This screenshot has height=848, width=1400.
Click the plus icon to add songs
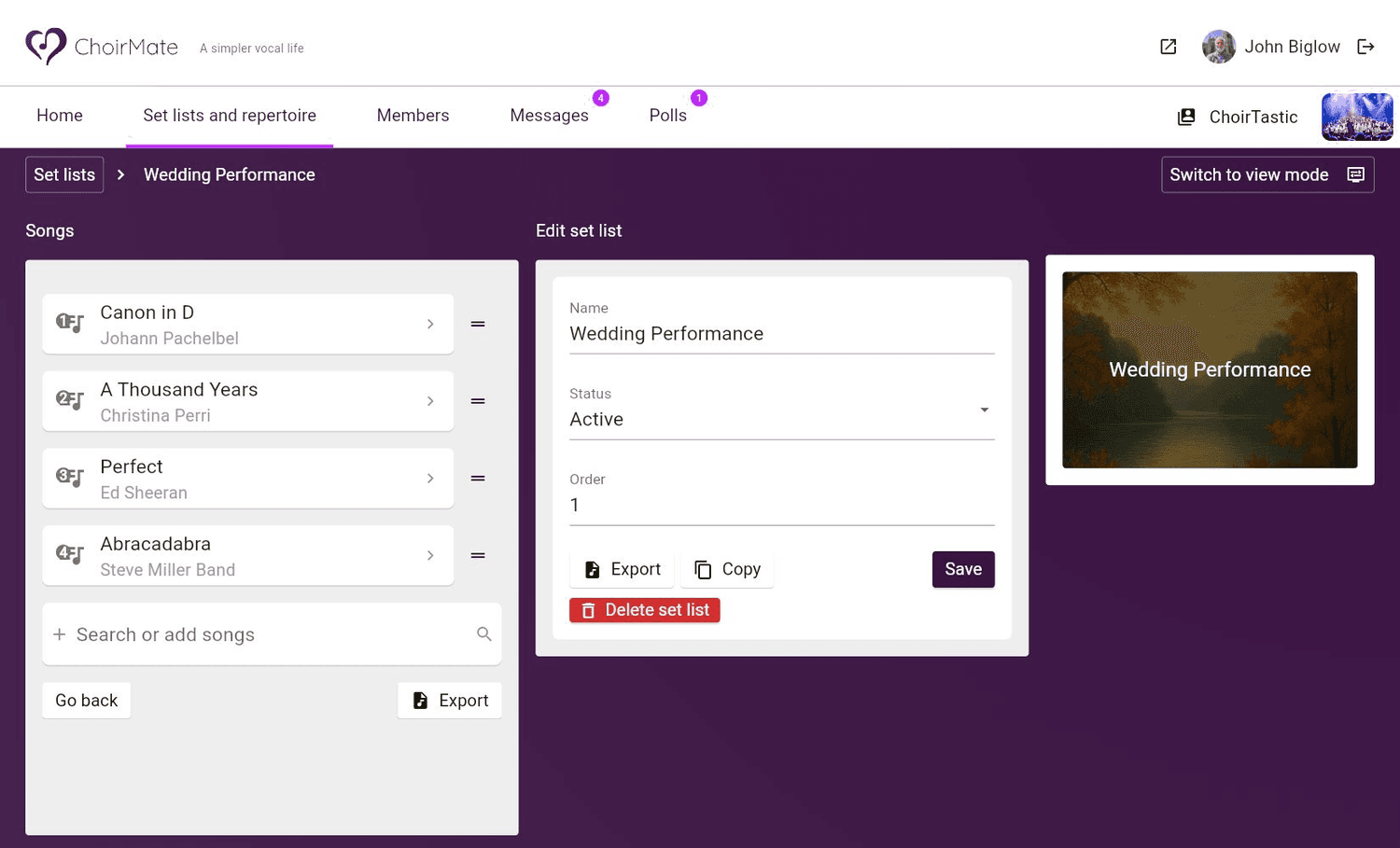pos(60,634)
